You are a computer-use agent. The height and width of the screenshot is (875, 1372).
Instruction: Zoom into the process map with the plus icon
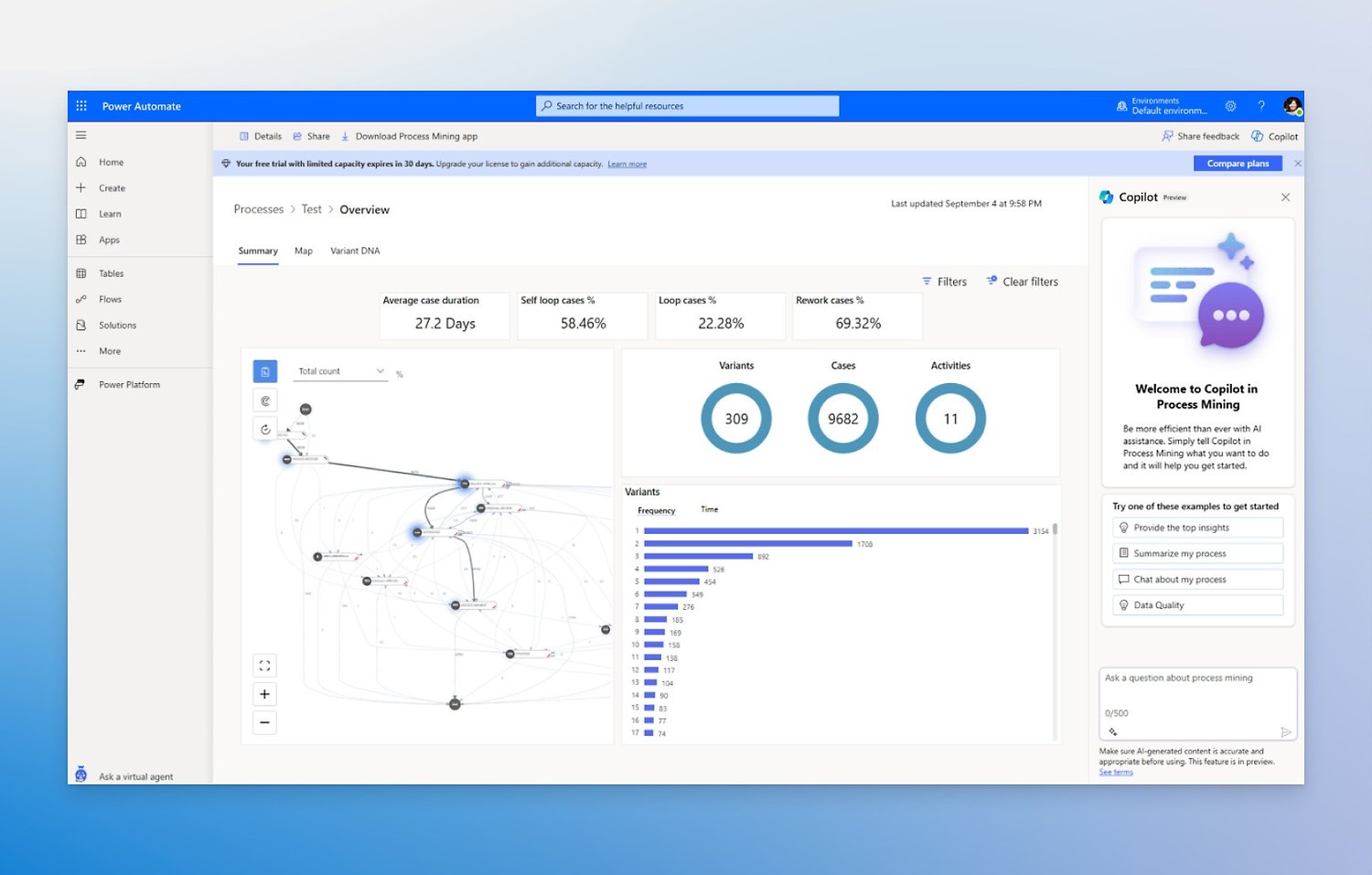coord(264,693)
